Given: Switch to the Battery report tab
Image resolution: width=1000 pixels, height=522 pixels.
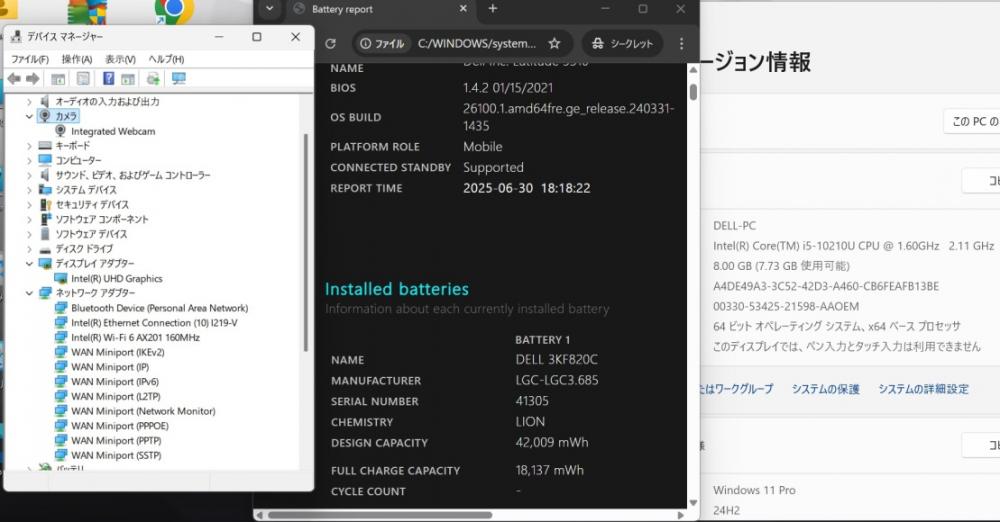Looking at the screenshot, I should coord(379,9).
